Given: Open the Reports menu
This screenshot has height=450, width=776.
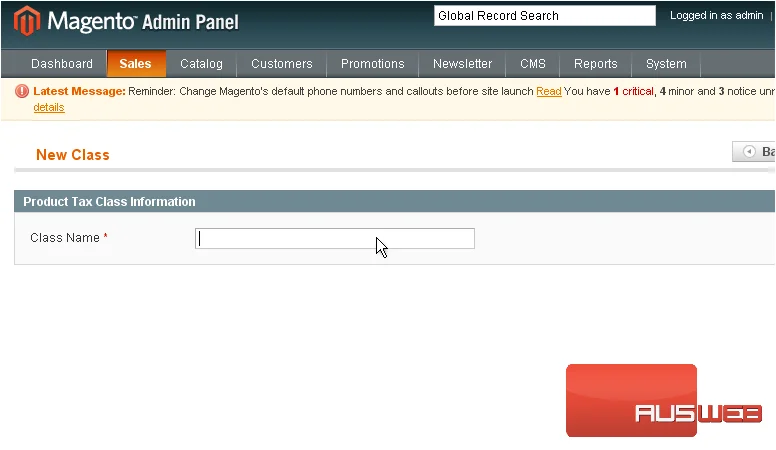Looking at the screenshot, I should [596, 64].
